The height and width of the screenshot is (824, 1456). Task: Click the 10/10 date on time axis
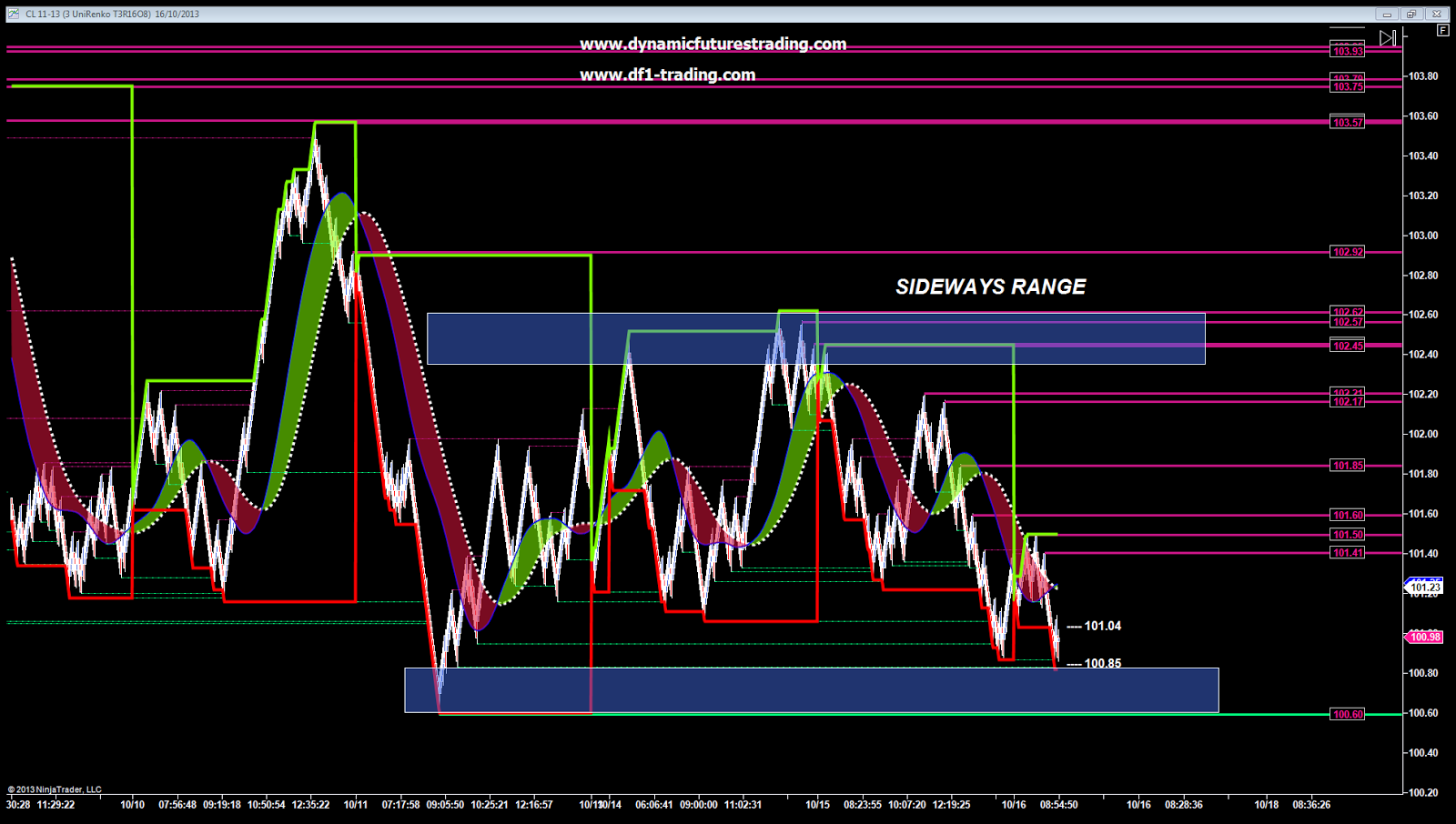coord(133,805)
